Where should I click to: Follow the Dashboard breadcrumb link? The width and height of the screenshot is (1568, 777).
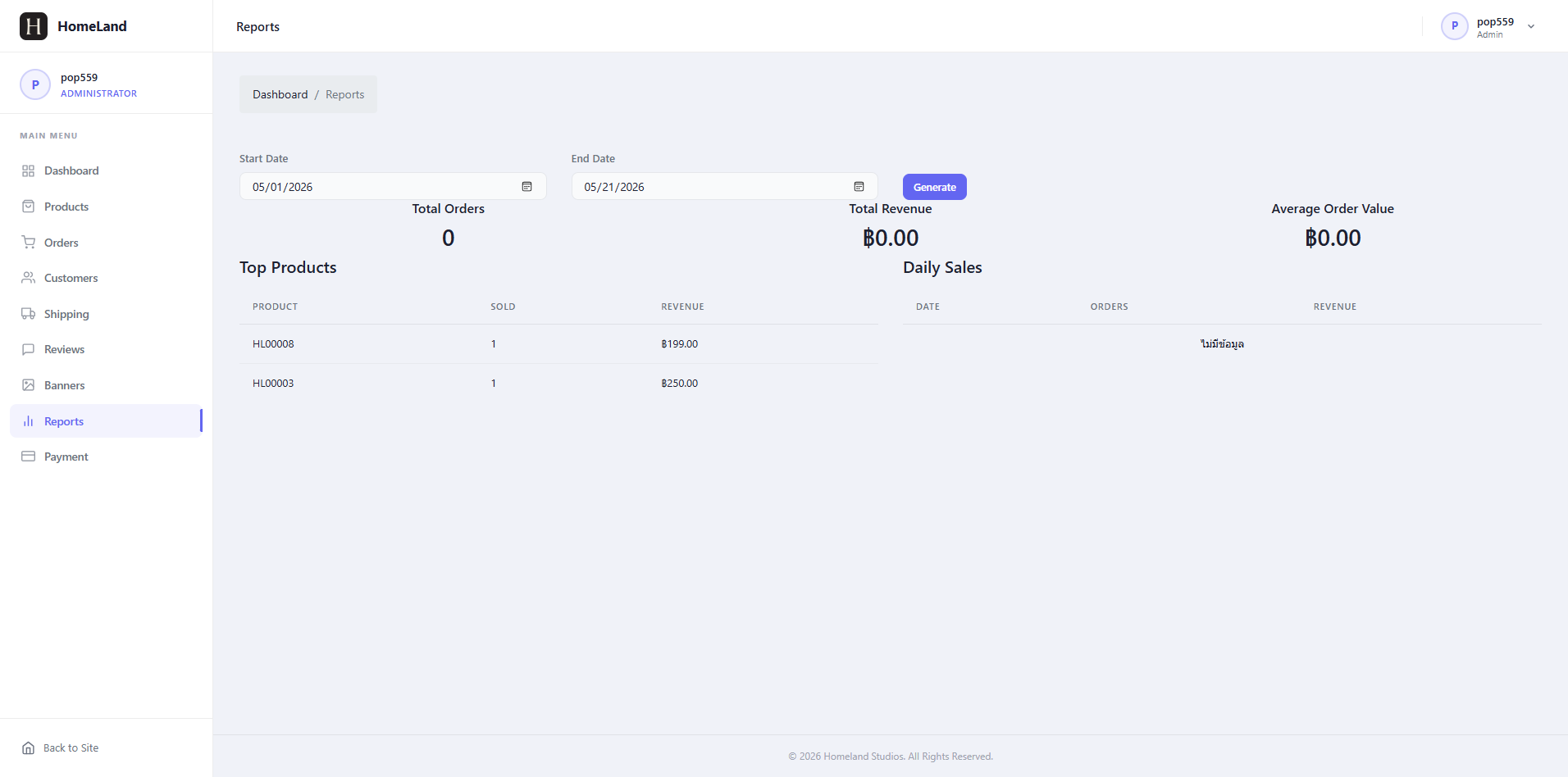pos(280,95)
